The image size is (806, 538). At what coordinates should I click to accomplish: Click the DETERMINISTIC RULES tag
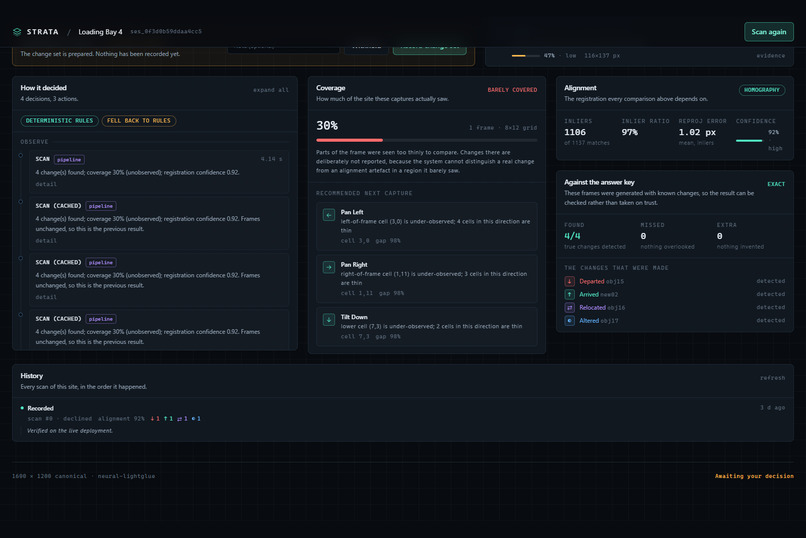60,121
